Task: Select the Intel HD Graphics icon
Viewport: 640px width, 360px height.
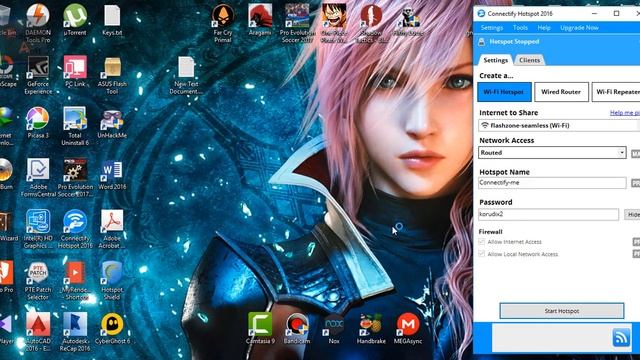Action: tap(38, 229)
